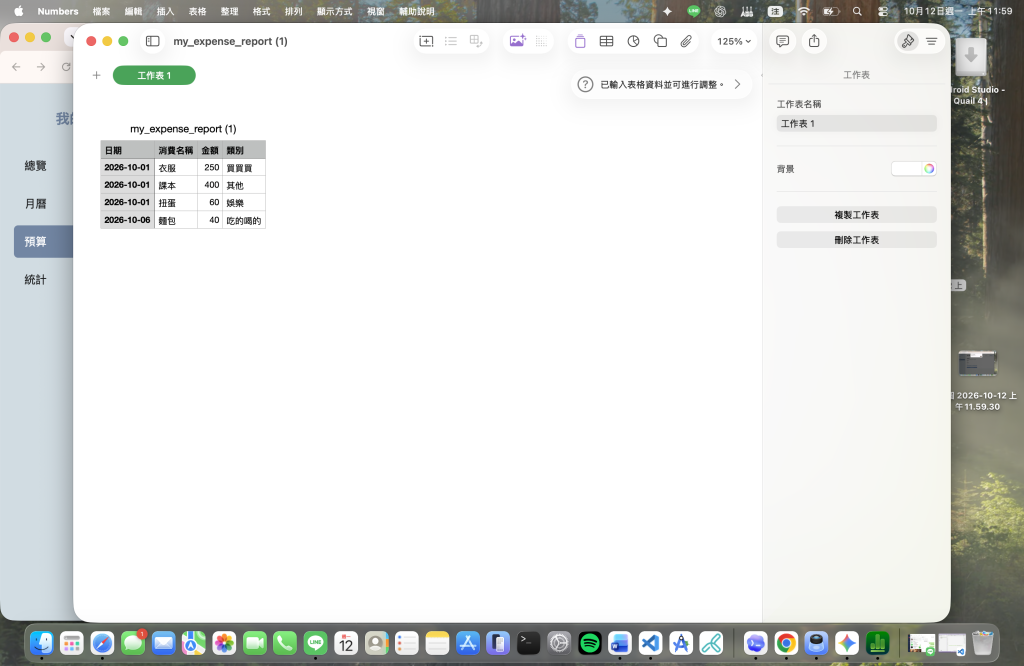The width and height of the screenshot is (1024, 666).
Task: Select the 工作表 1 sheet tab
Action: pos(154,75)
